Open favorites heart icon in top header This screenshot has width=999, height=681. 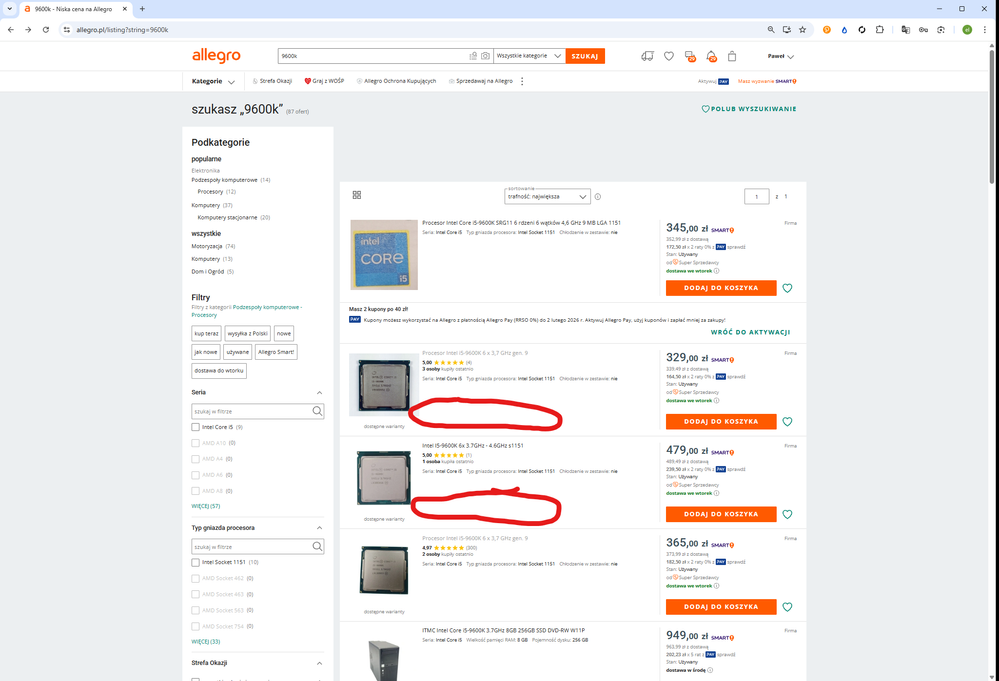669,57
